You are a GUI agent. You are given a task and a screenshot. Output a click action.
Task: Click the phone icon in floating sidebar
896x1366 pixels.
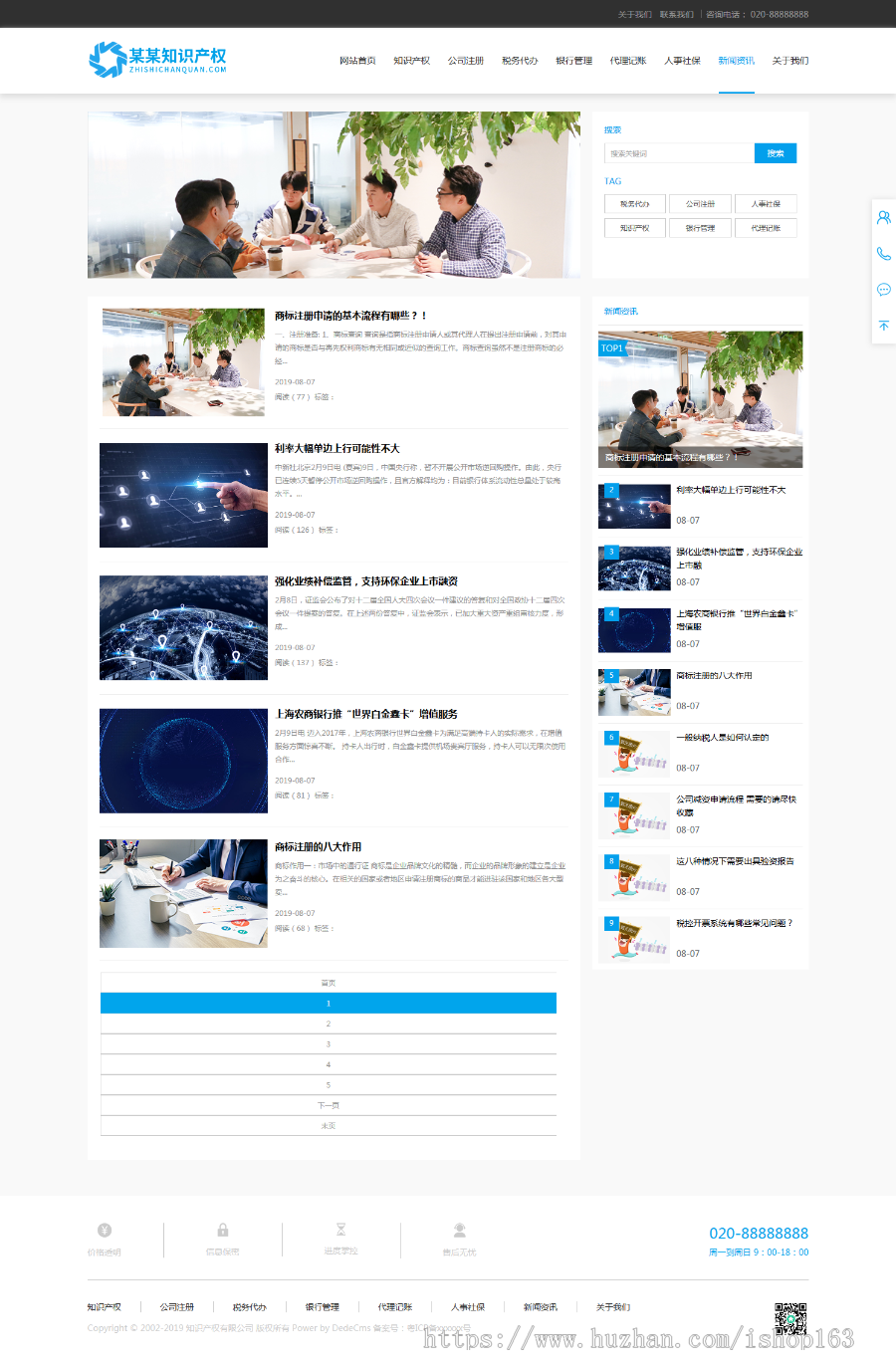click(x=883, y=253)
